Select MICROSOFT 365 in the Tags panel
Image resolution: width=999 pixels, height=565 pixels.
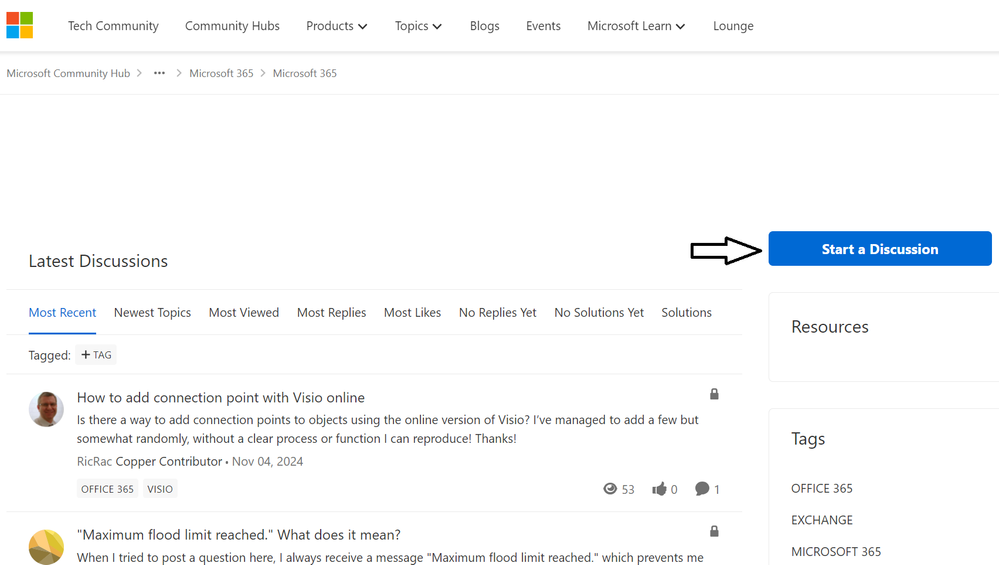point(836,552)
